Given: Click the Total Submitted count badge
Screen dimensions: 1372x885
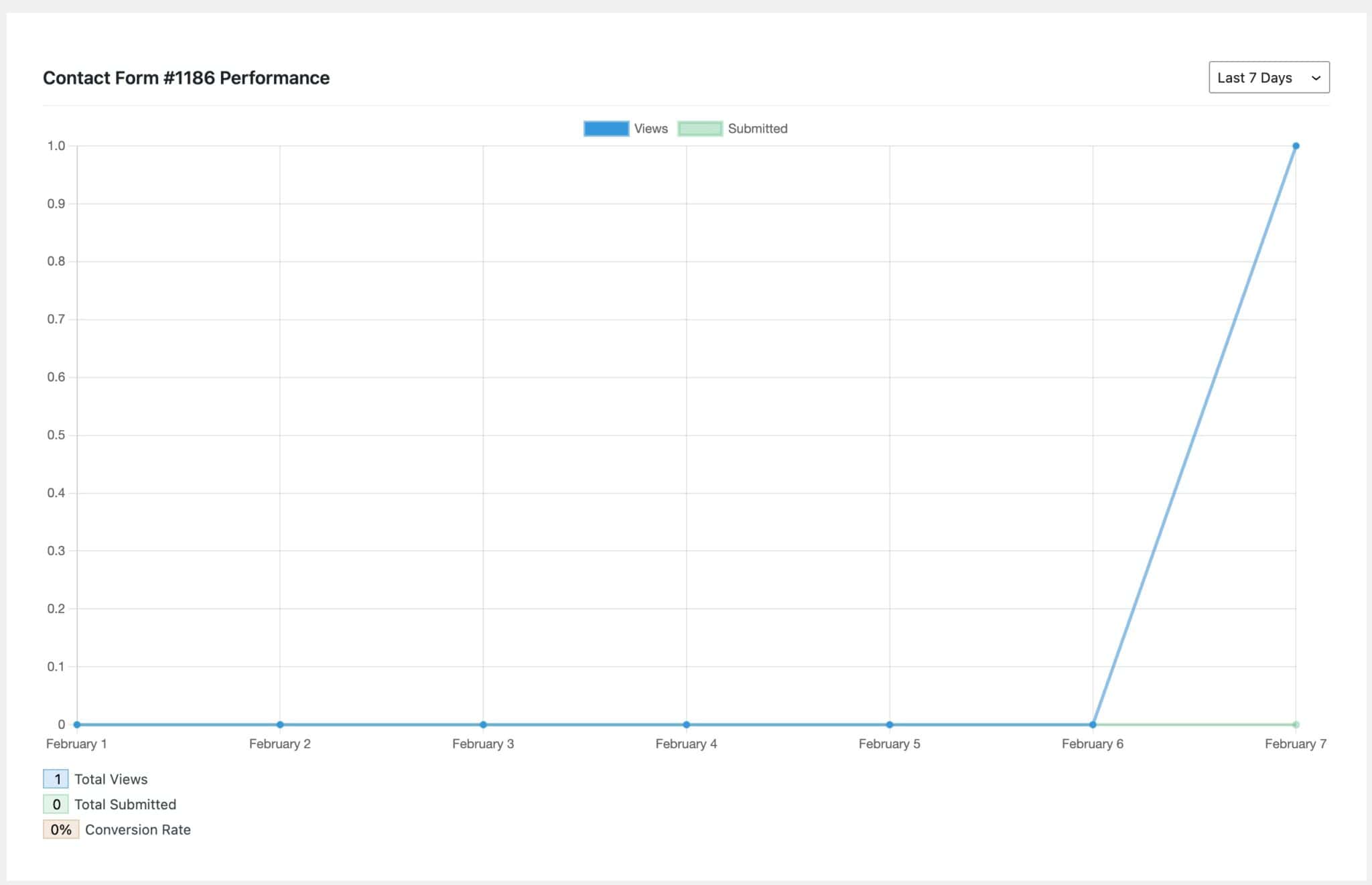Looking at the screenshot, I should click(x=56, y=804).
